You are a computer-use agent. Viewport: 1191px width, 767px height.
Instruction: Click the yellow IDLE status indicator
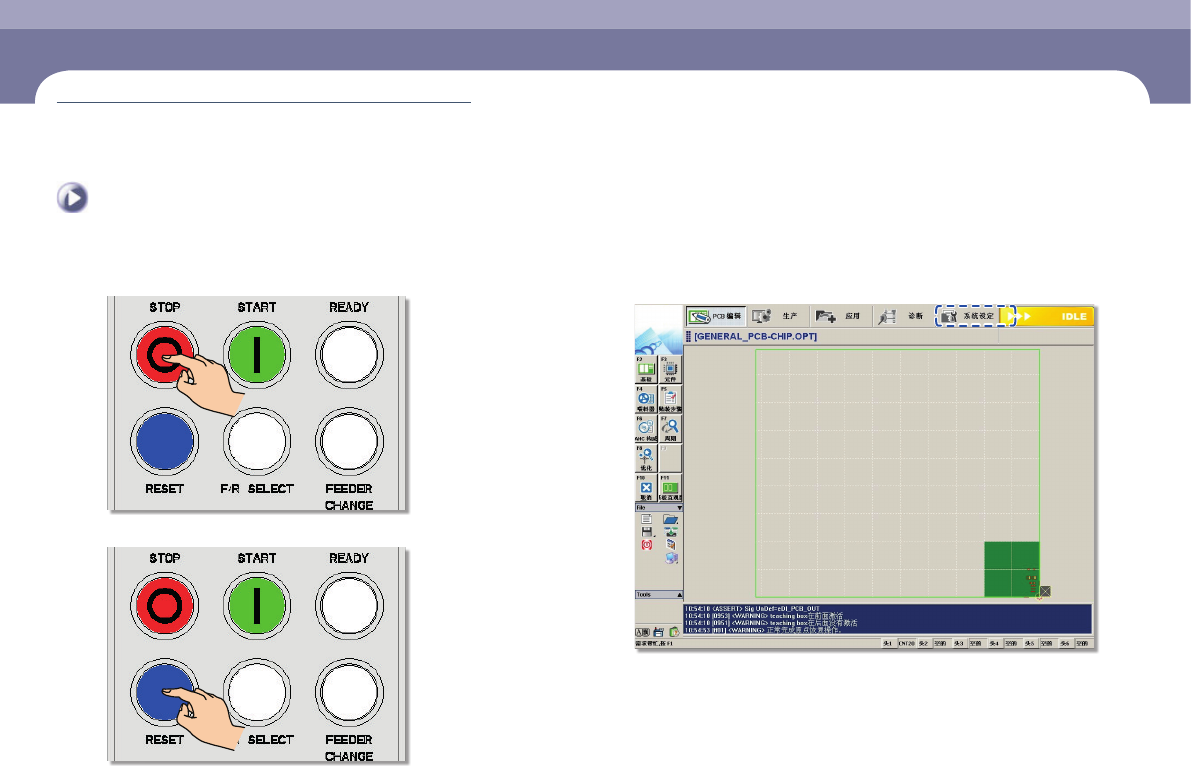click(1049, 316)
